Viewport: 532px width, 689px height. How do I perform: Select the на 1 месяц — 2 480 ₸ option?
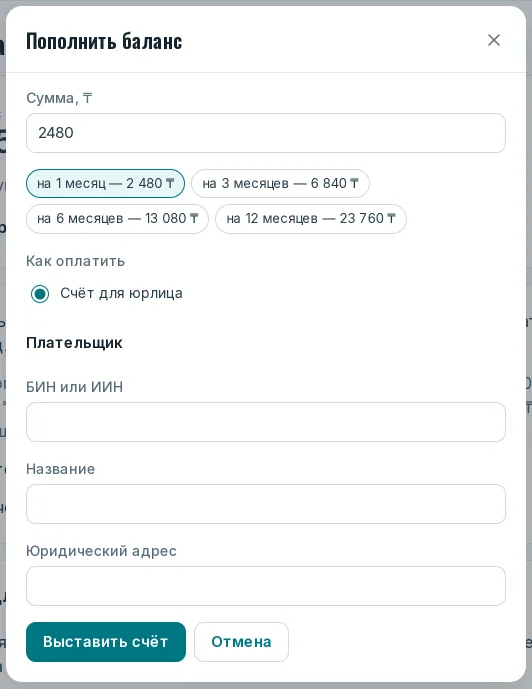105,183
